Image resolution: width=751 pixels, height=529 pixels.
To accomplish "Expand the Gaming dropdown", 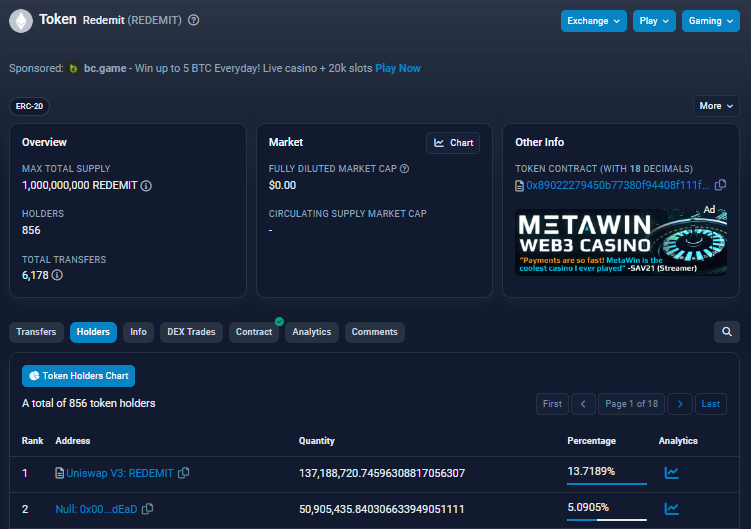I will (x=710, y=21).
